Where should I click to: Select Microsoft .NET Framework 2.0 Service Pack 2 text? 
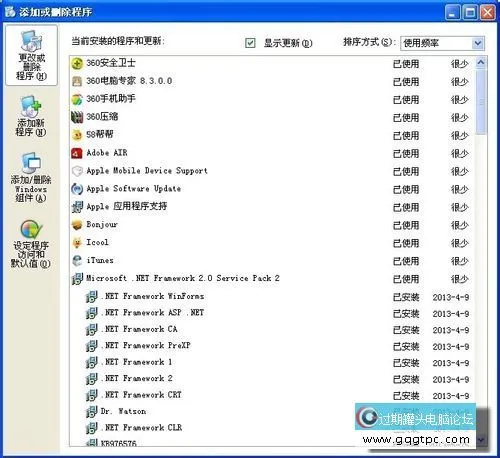pyautogui.click(x=183, y=278)
